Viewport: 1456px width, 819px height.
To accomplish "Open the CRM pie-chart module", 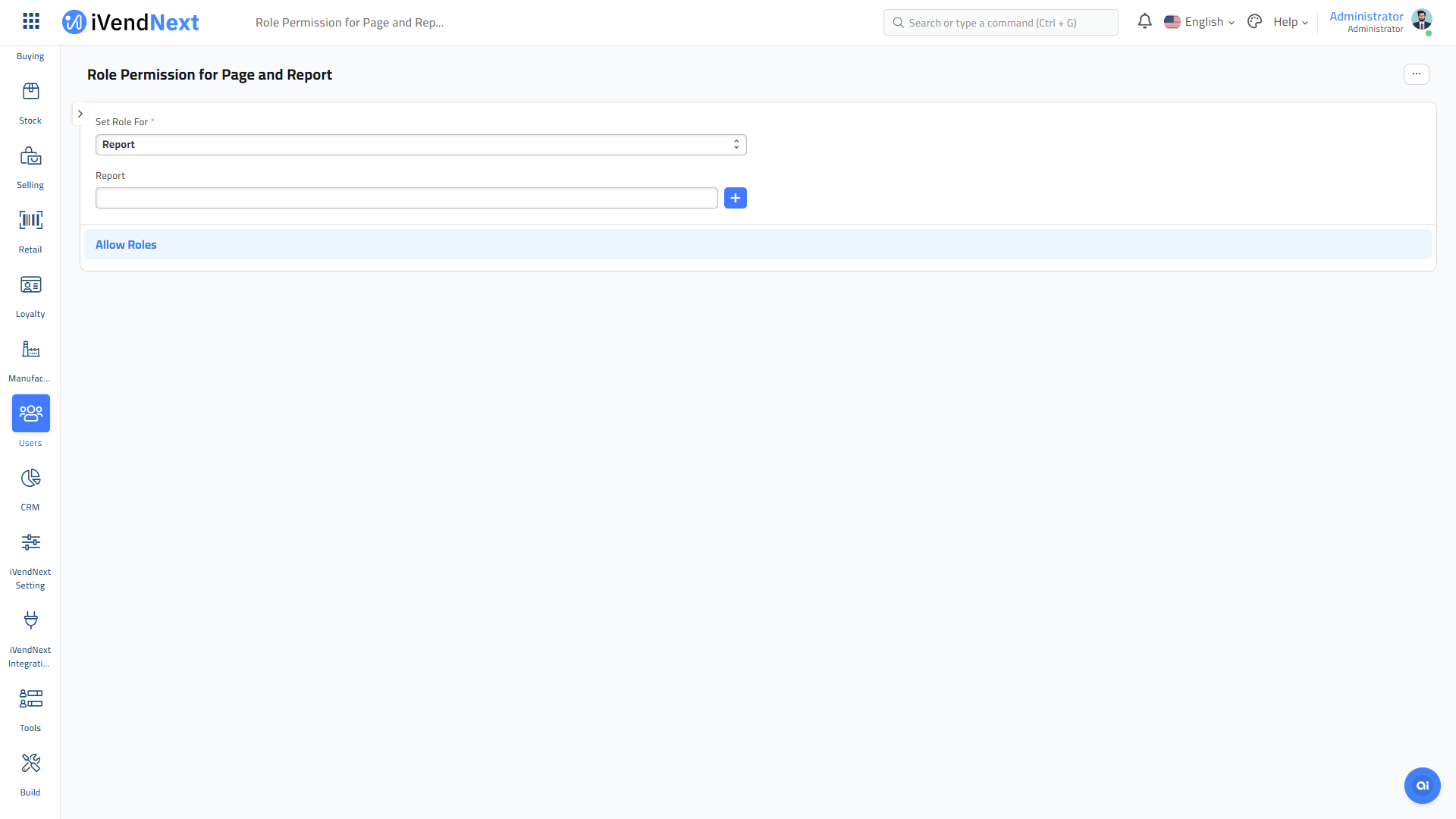I will (30, 478).
